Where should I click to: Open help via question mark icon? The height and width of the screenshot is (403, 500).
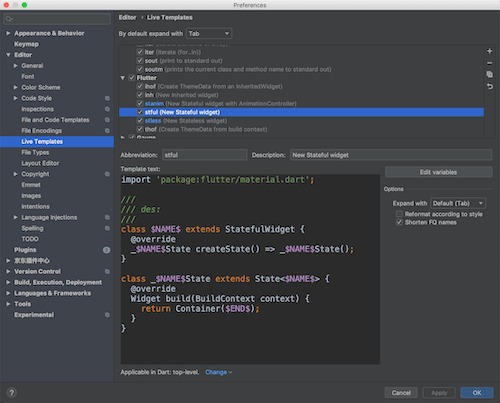11,393
